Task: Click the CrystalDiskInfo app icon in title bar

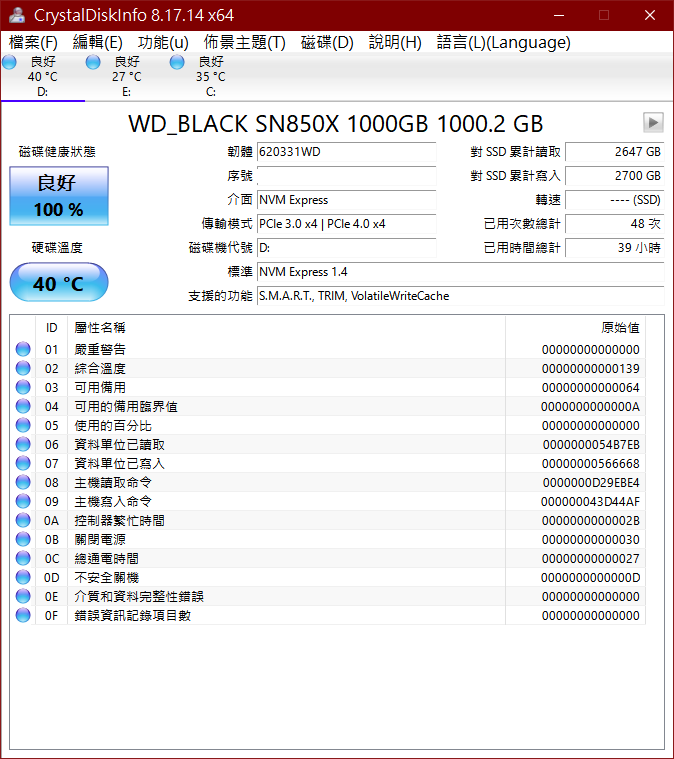Action: [17, 15]
